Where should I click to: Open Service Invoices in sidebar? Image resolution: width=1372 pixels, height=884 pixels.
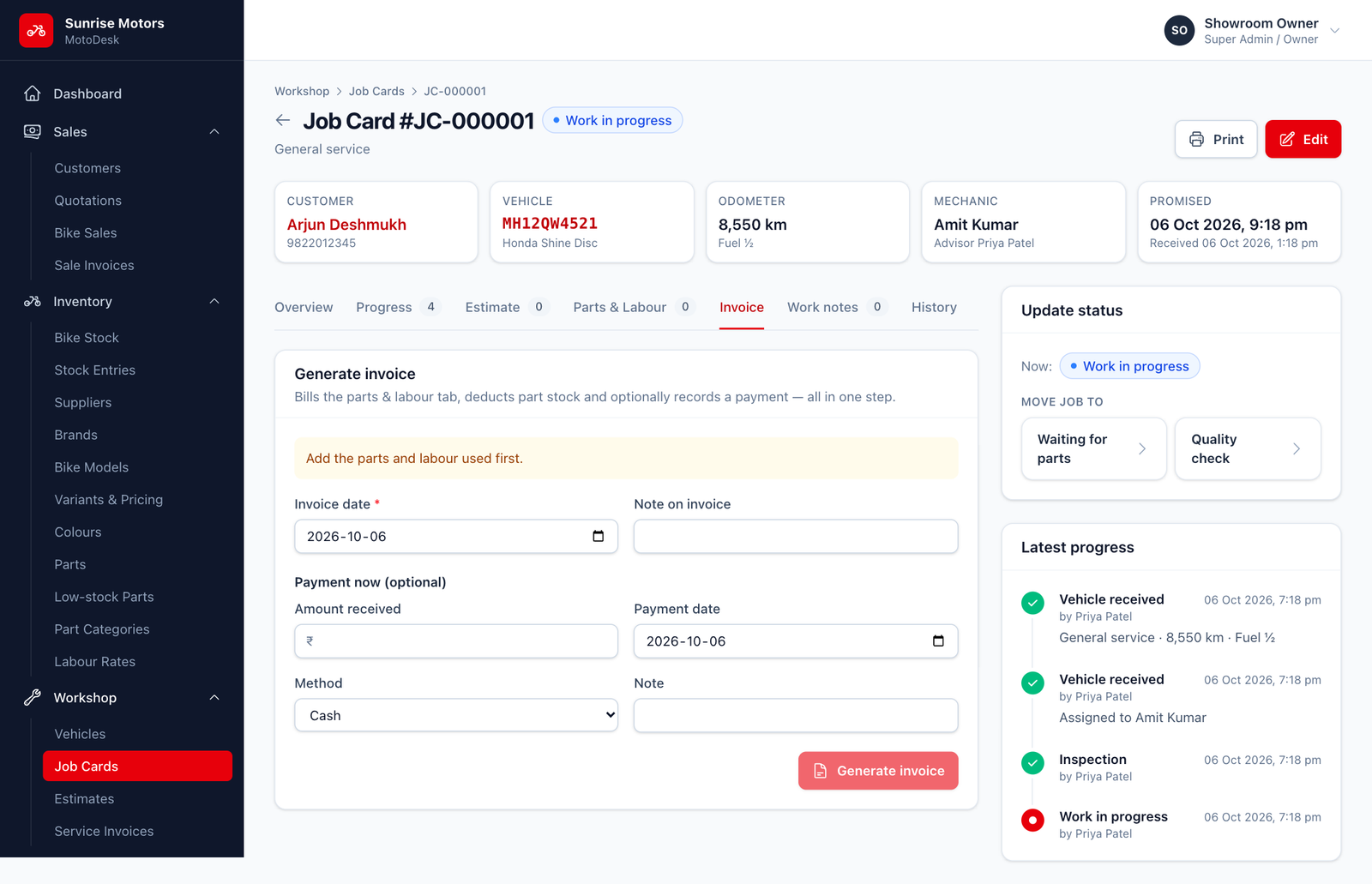[104, 831]
